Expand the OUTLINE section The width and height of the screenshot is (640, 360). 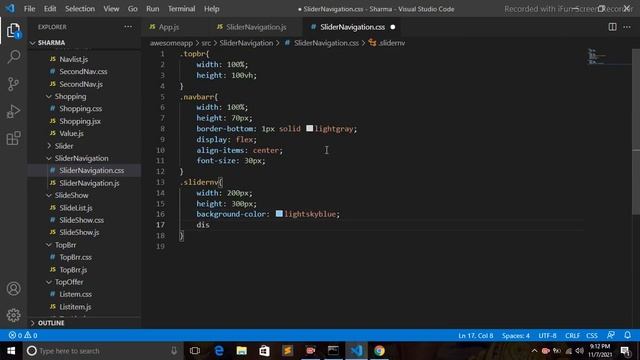coord(51,323)
